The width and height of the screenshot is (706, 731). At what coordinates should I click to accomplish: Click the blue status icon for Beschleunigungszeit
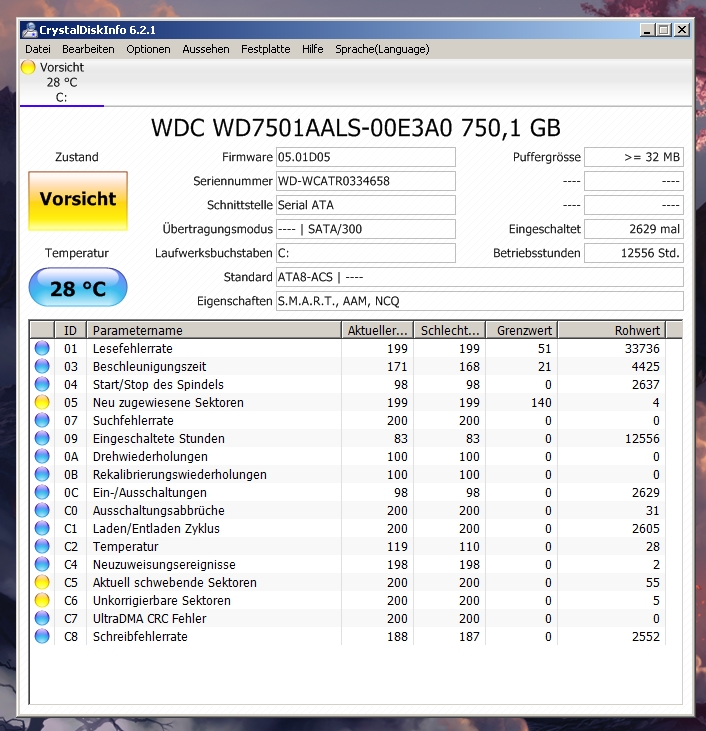point(42,366)
